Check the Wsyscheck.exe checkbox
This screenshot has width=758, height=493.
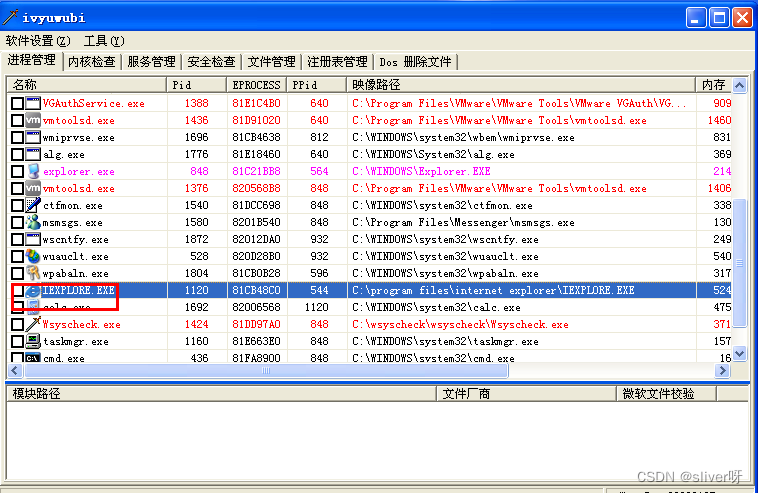[x=17, y=324]
